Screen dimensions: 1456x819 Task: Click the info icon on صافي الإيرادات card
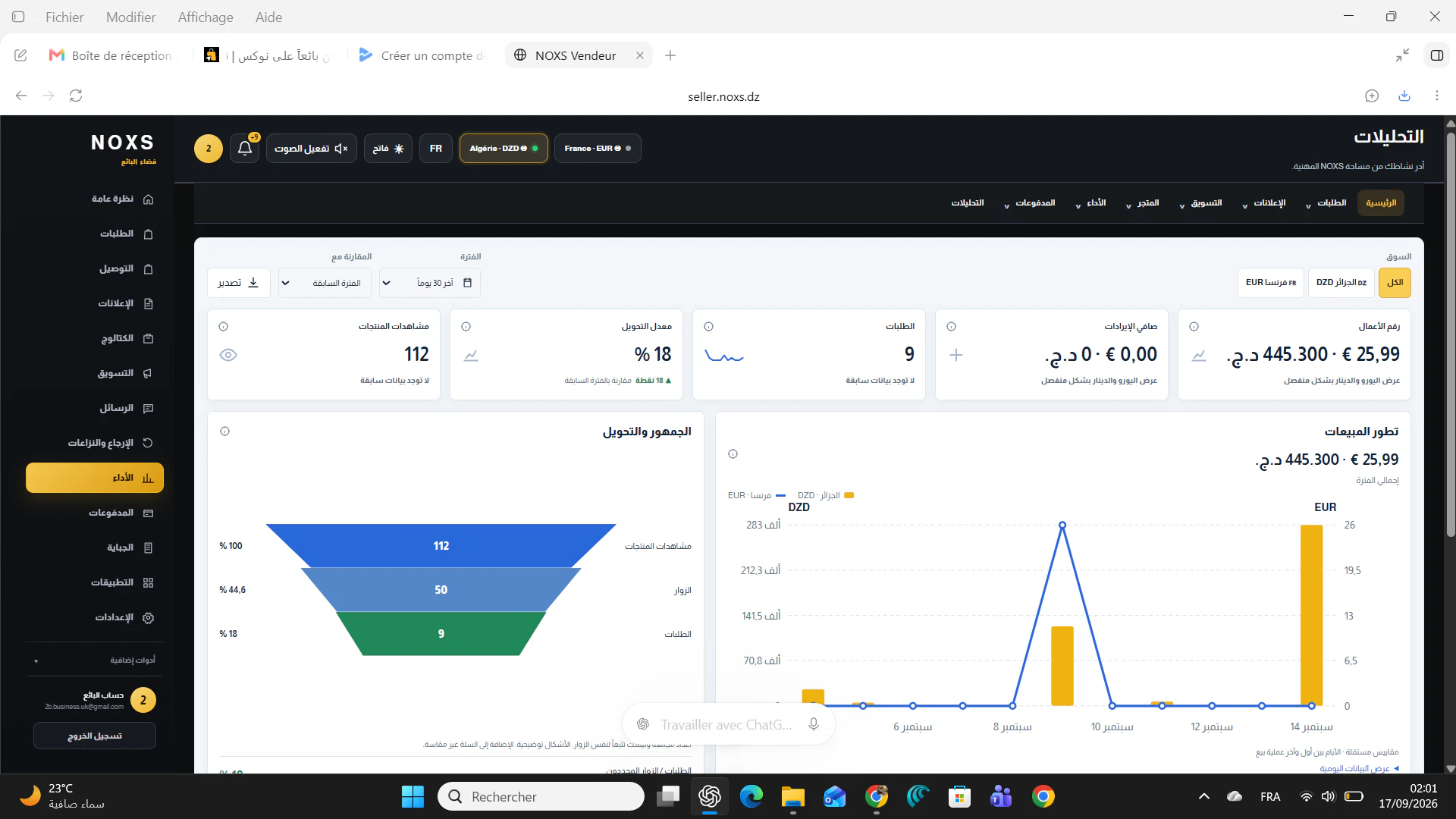[x=952, y=327]
